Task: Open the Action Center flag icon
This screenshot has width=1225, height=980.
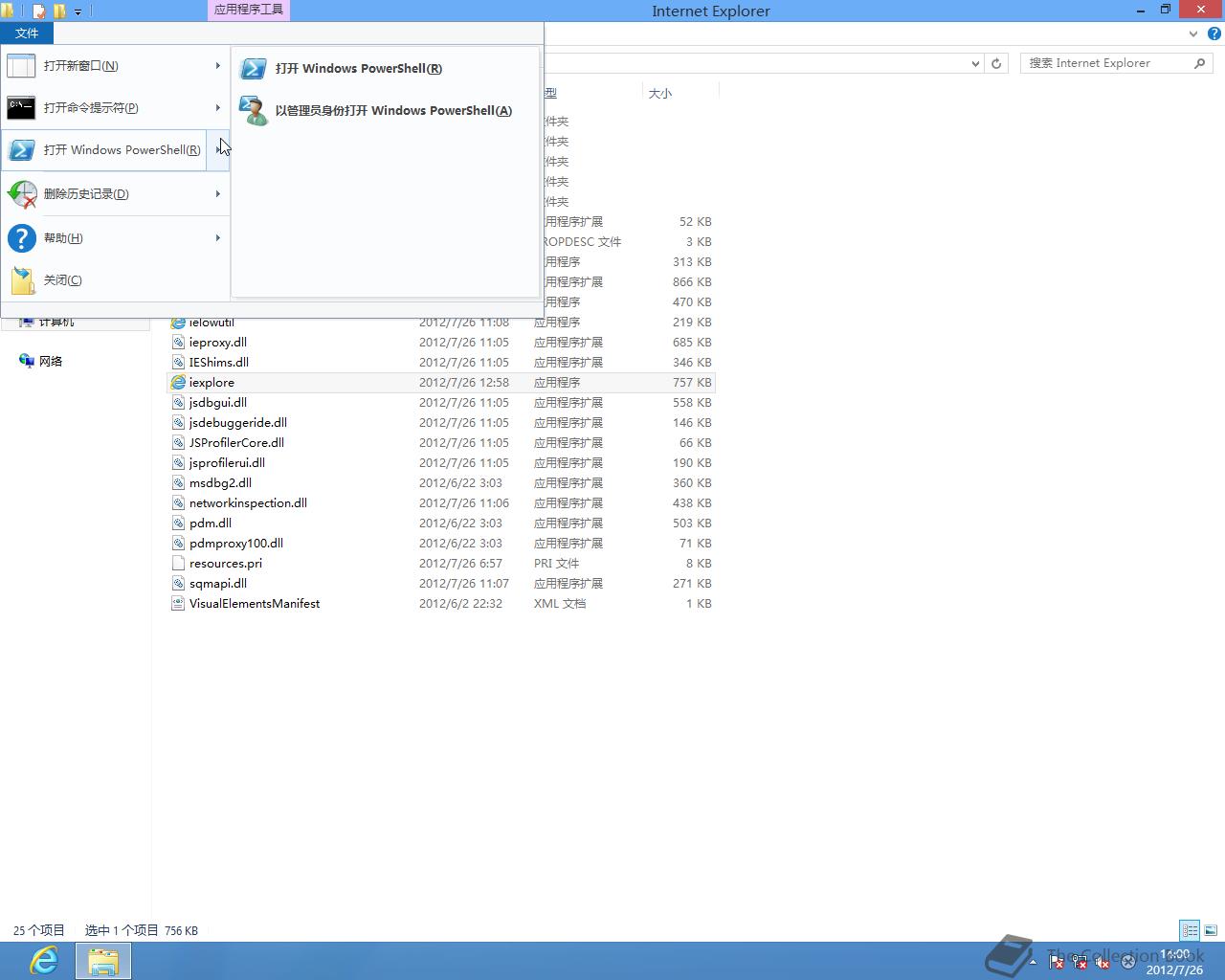Action: pos(1057,962)
